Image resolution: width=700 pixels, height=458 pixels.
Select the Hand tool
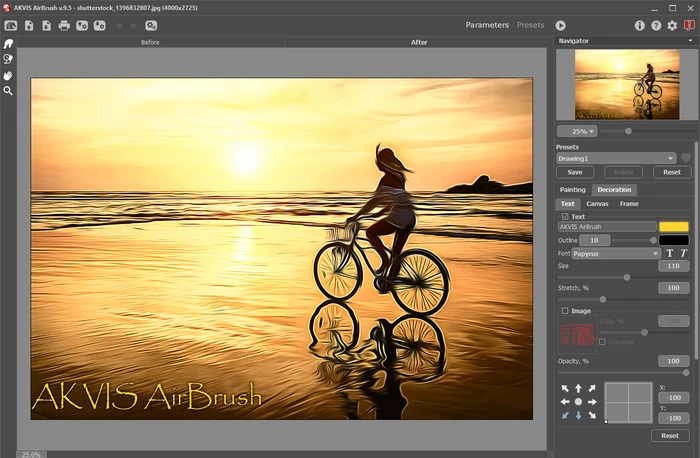tap(8, 75)
